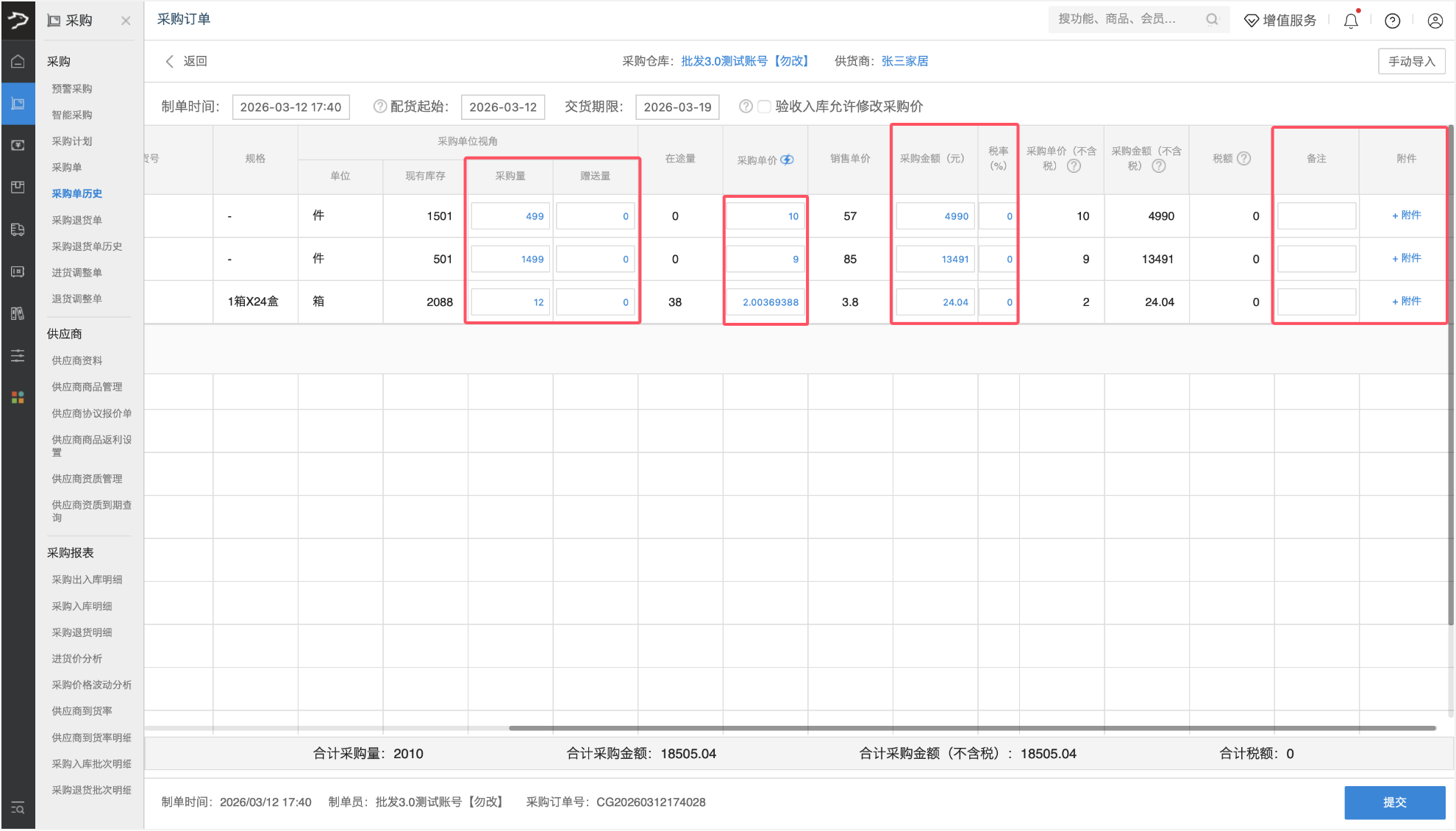
Task: Click the blue 提交 button
Action: [1394, 802]
